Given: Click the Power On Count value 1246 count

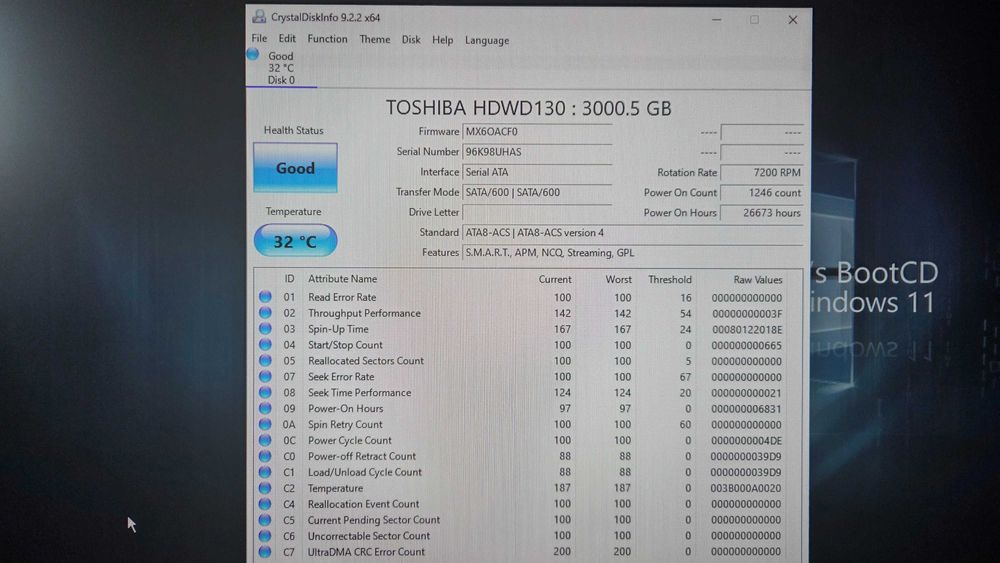Looking at the screenshot, I should [761, 193].
